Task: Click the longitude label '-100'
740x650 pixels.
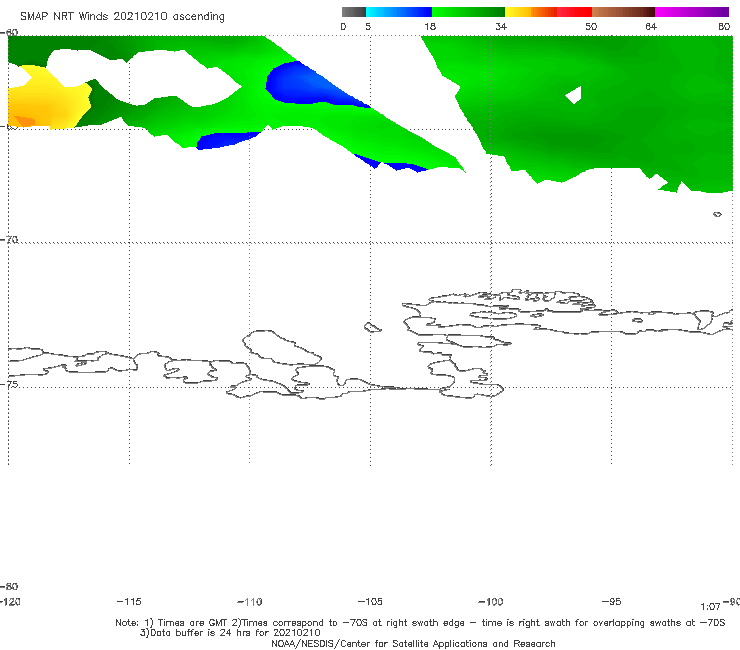Action: tap(491, 601)
